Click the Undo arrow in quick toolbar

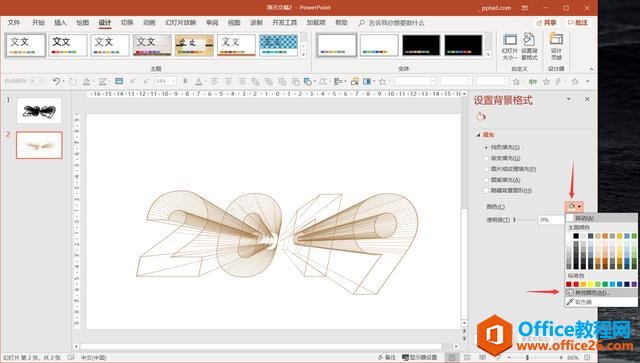pos(56,82)
